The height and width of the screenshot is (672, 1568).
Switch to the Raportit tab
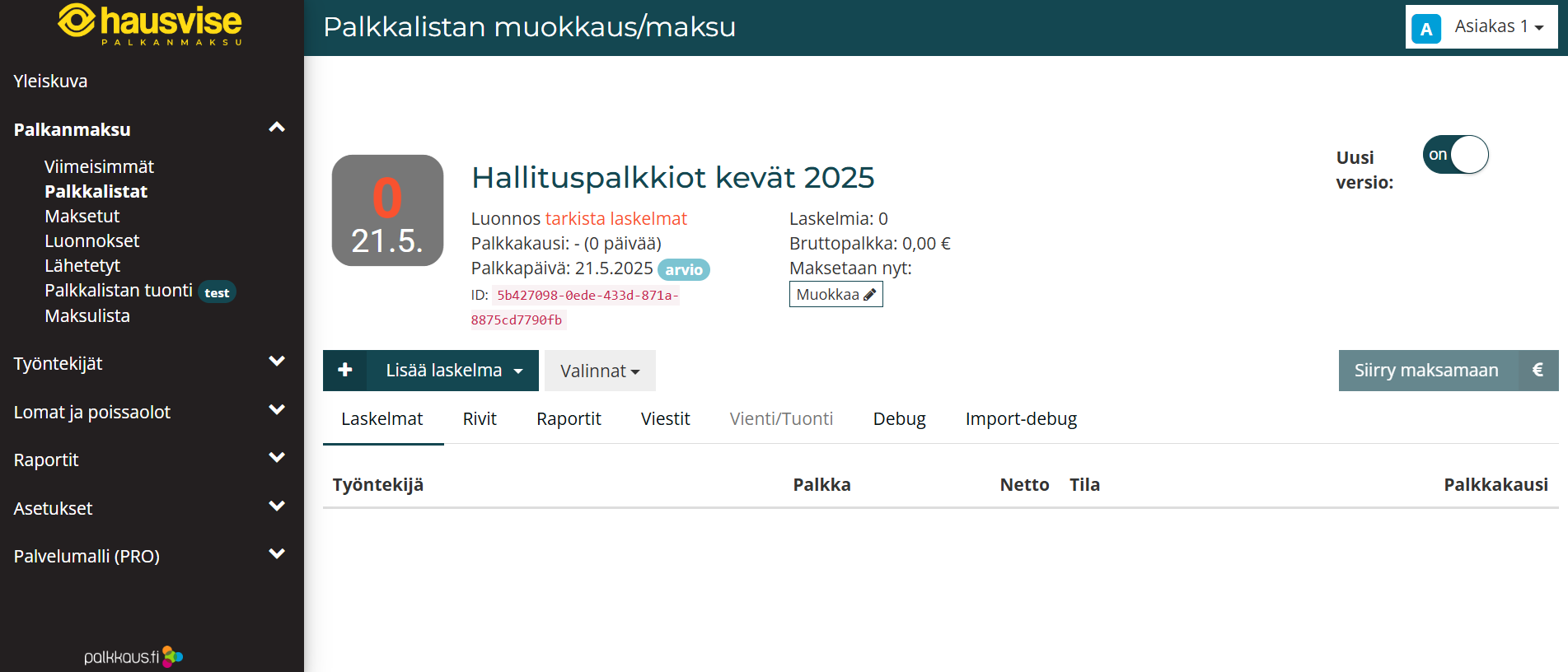click(x=569, y=419)
